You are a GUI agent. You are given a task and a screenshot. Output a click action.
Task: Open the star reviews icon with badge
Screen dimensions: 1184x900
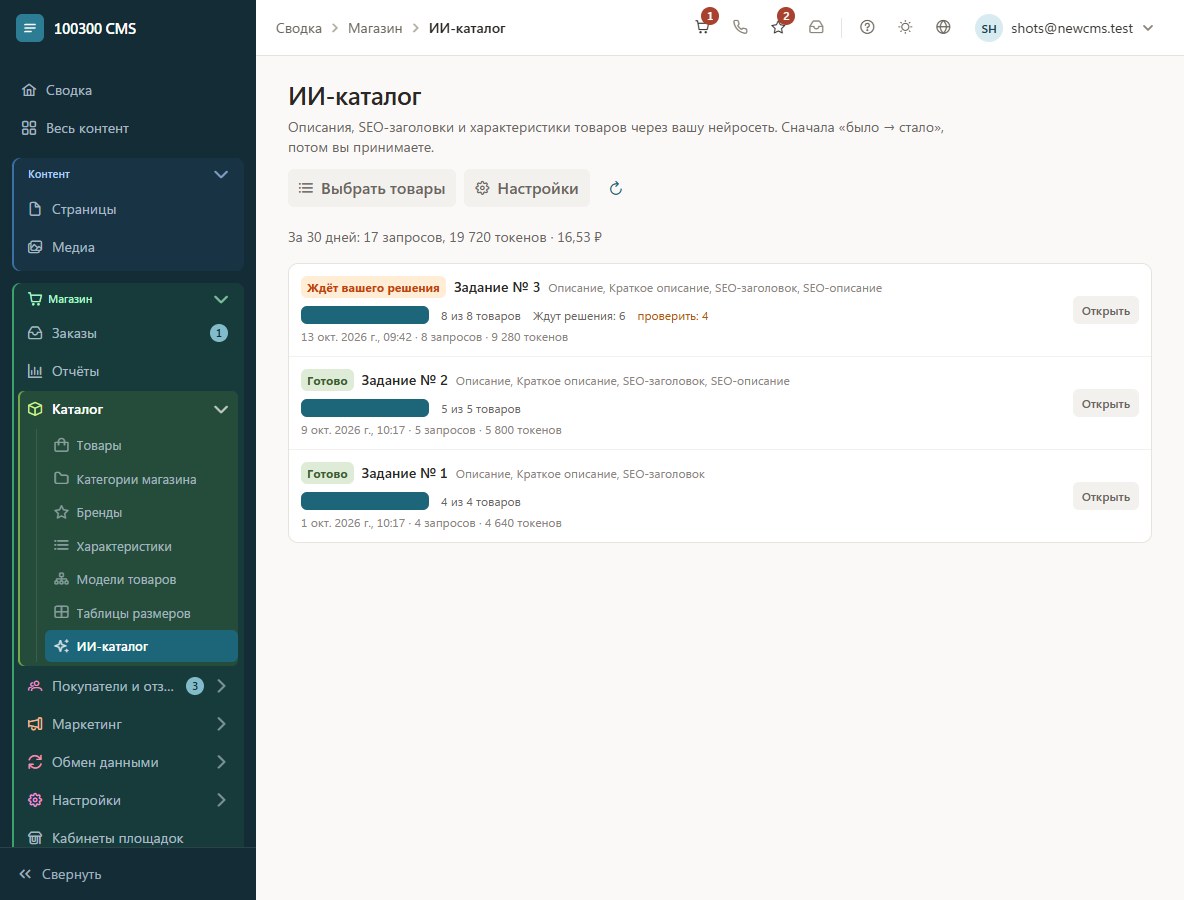[x=778, y=28]
